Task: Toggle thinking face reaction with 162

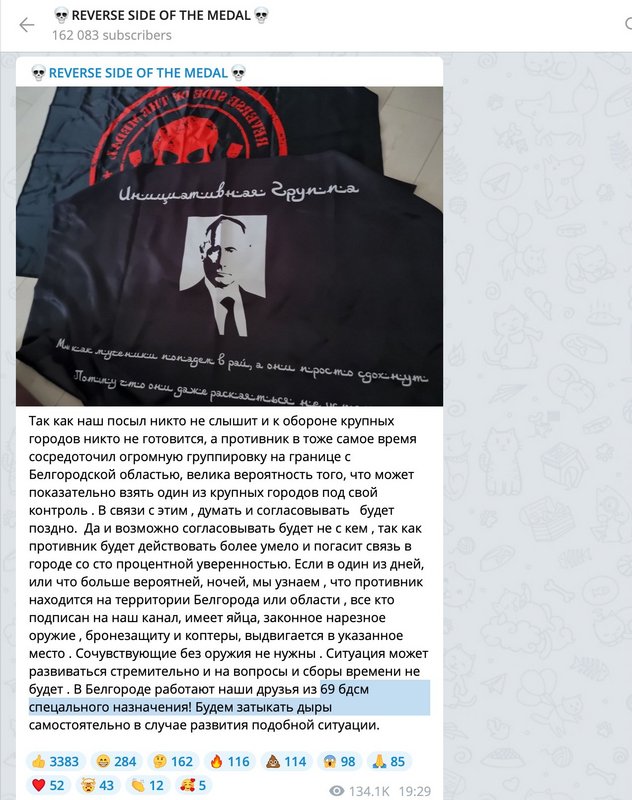Action: [x=173, y=762]
